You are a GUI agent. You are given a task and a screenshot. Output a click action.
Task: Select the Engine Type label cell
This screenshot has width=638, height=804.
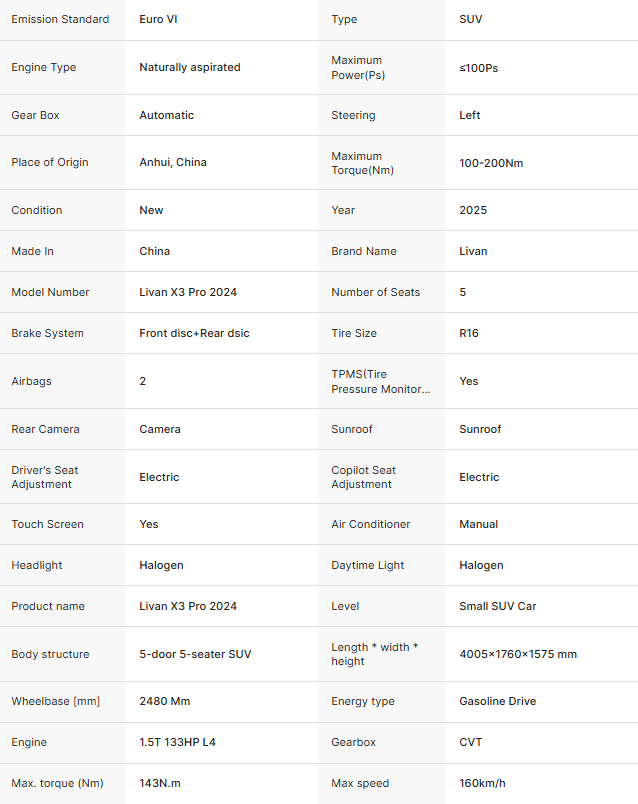44,67
